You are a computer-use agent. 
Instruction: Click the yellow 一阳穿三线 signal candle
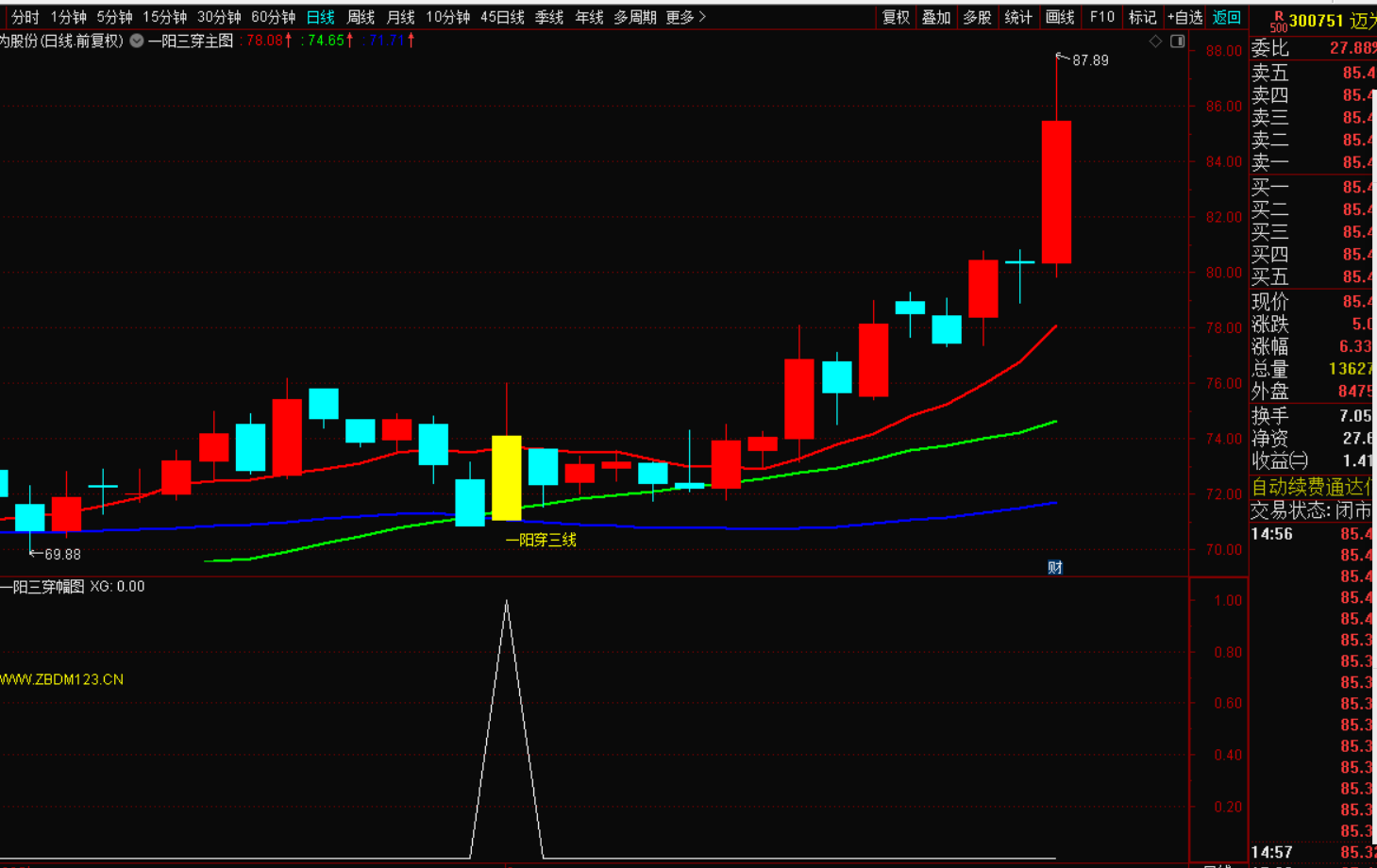507,477
